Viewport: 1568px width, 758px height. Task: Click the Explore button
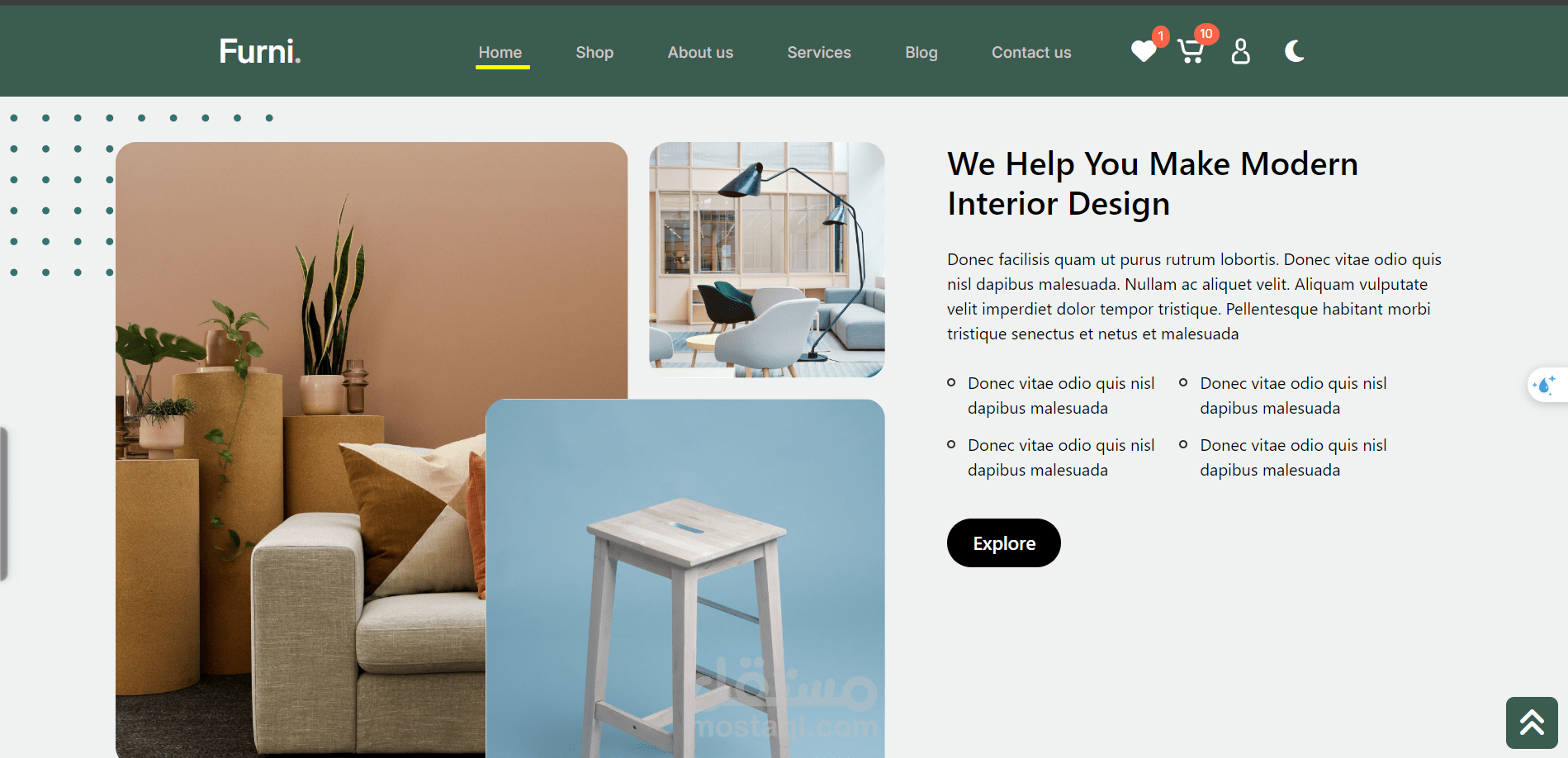(x=1004, y=542)
